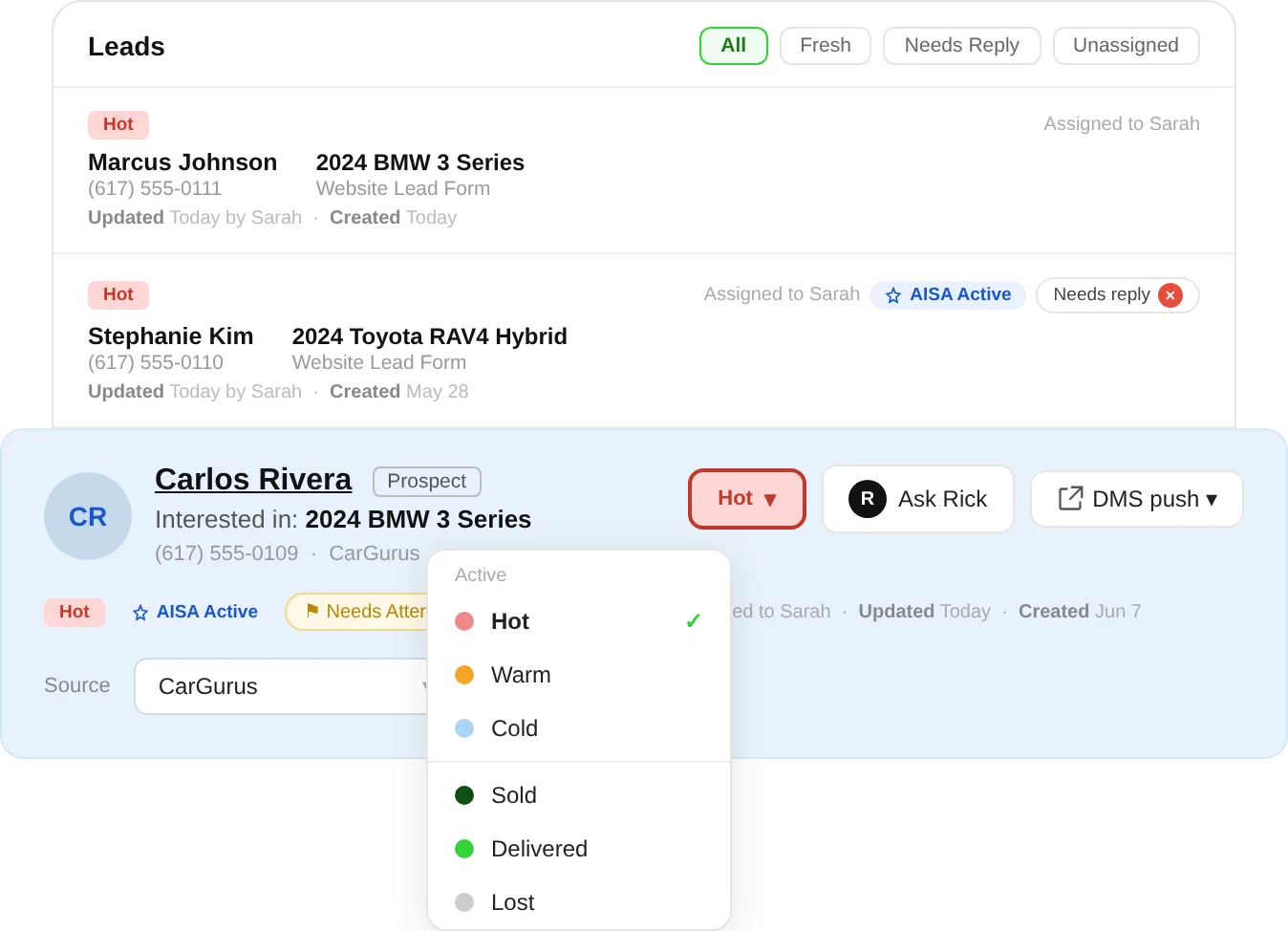Viewport: 1288px width, 931px height.
Task: Click phone number (617) 555-0110
Action: (x=156, y=363)
